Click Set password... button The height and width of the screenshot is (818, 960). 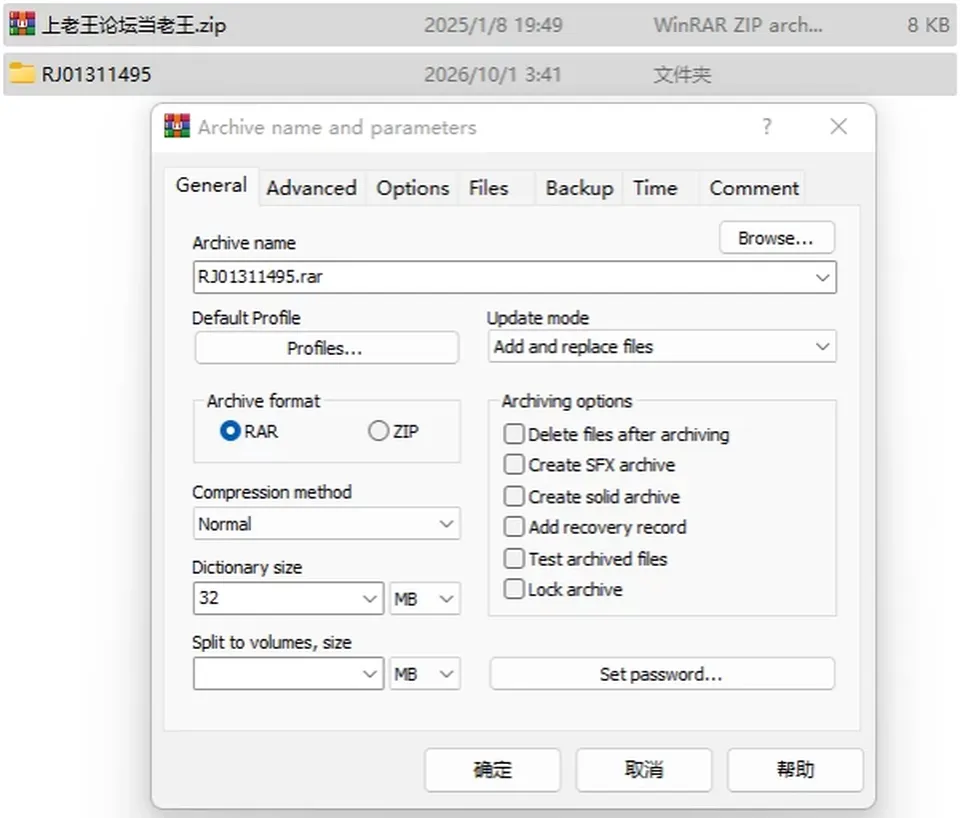click(x=662, y=674)
